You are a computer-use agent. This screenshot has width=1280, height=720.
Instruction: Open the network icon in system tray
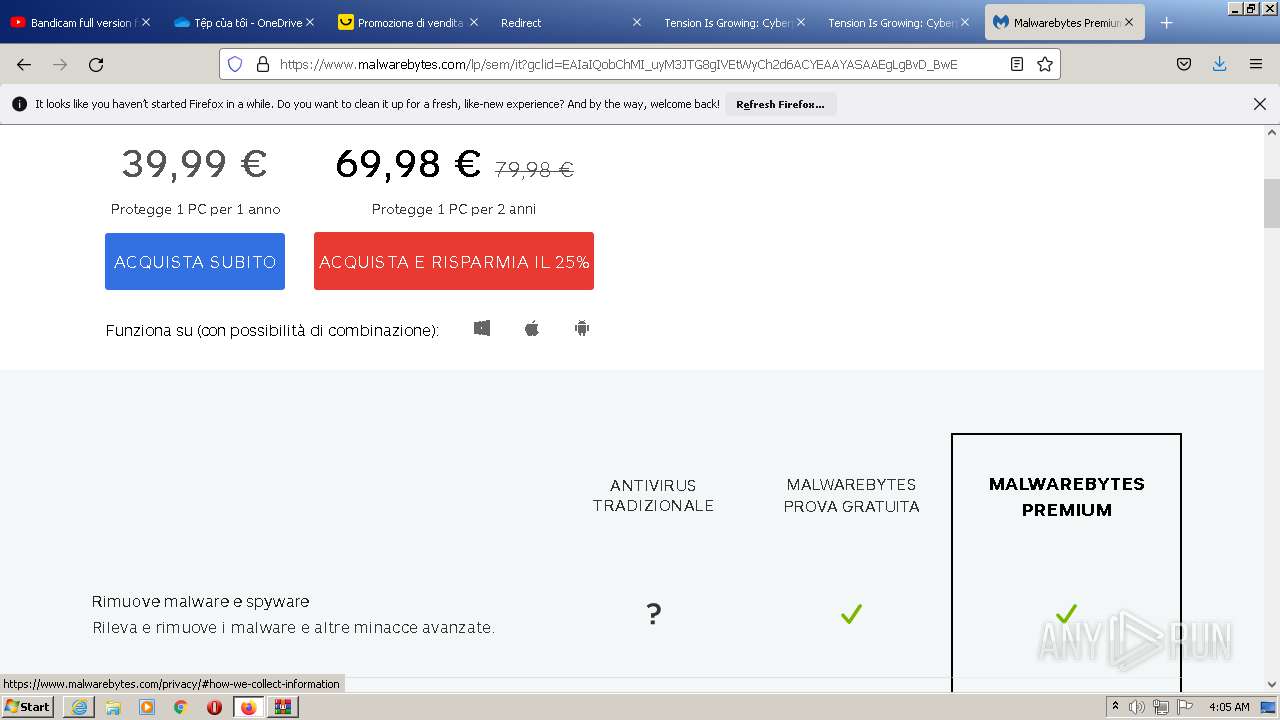click(1161, 707)
